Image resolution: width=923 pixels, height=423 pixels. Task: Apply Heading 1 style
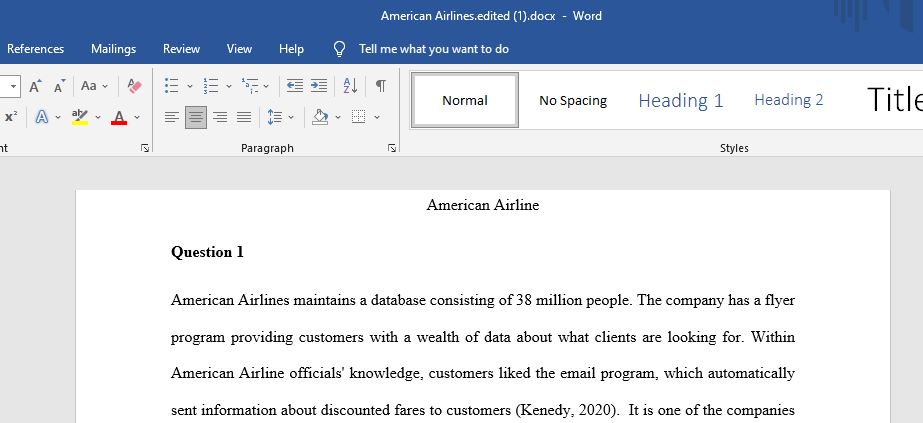tap(680, 100)
